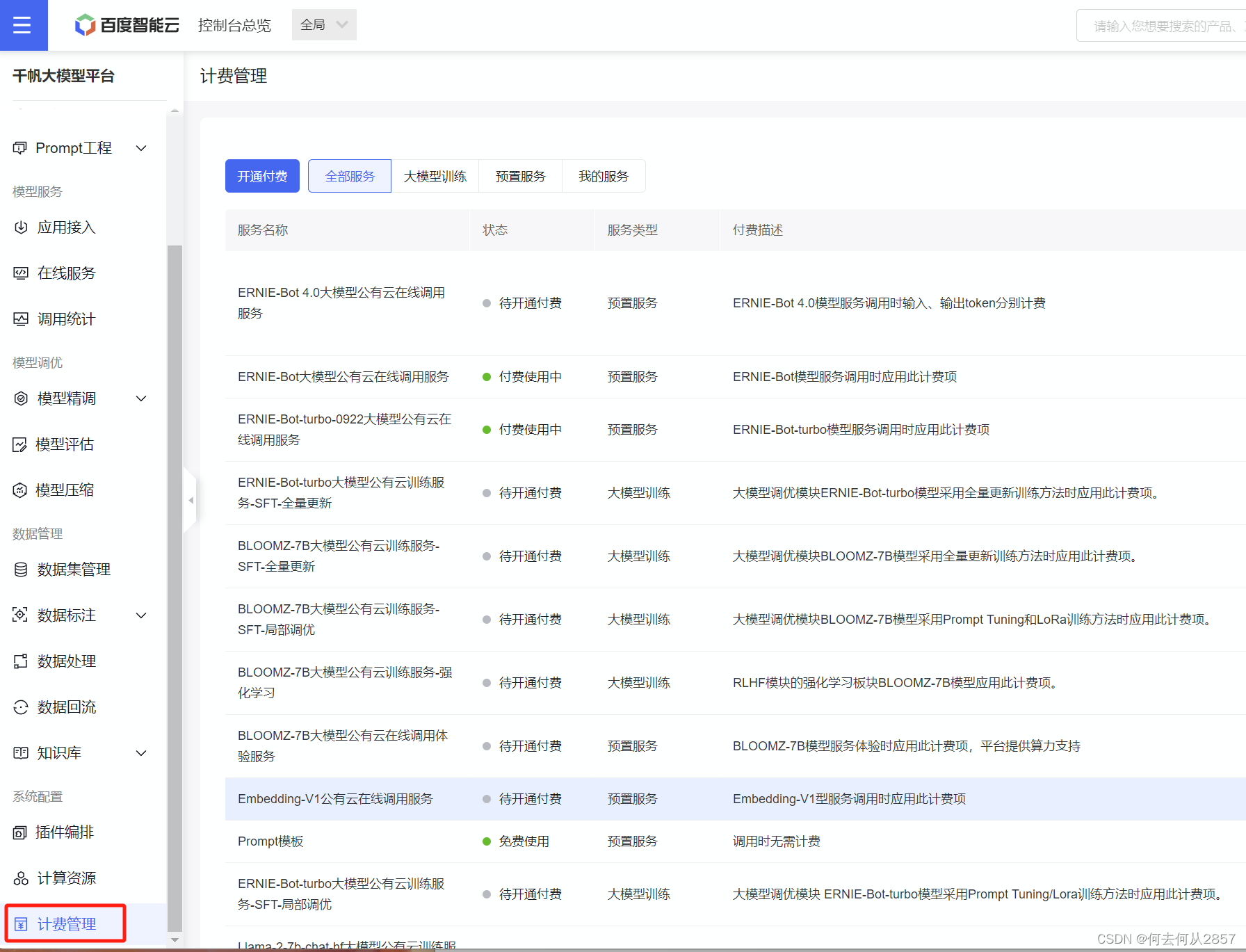
Task: Open 计算资源 in the sidebar
Action: click(67, 878)
